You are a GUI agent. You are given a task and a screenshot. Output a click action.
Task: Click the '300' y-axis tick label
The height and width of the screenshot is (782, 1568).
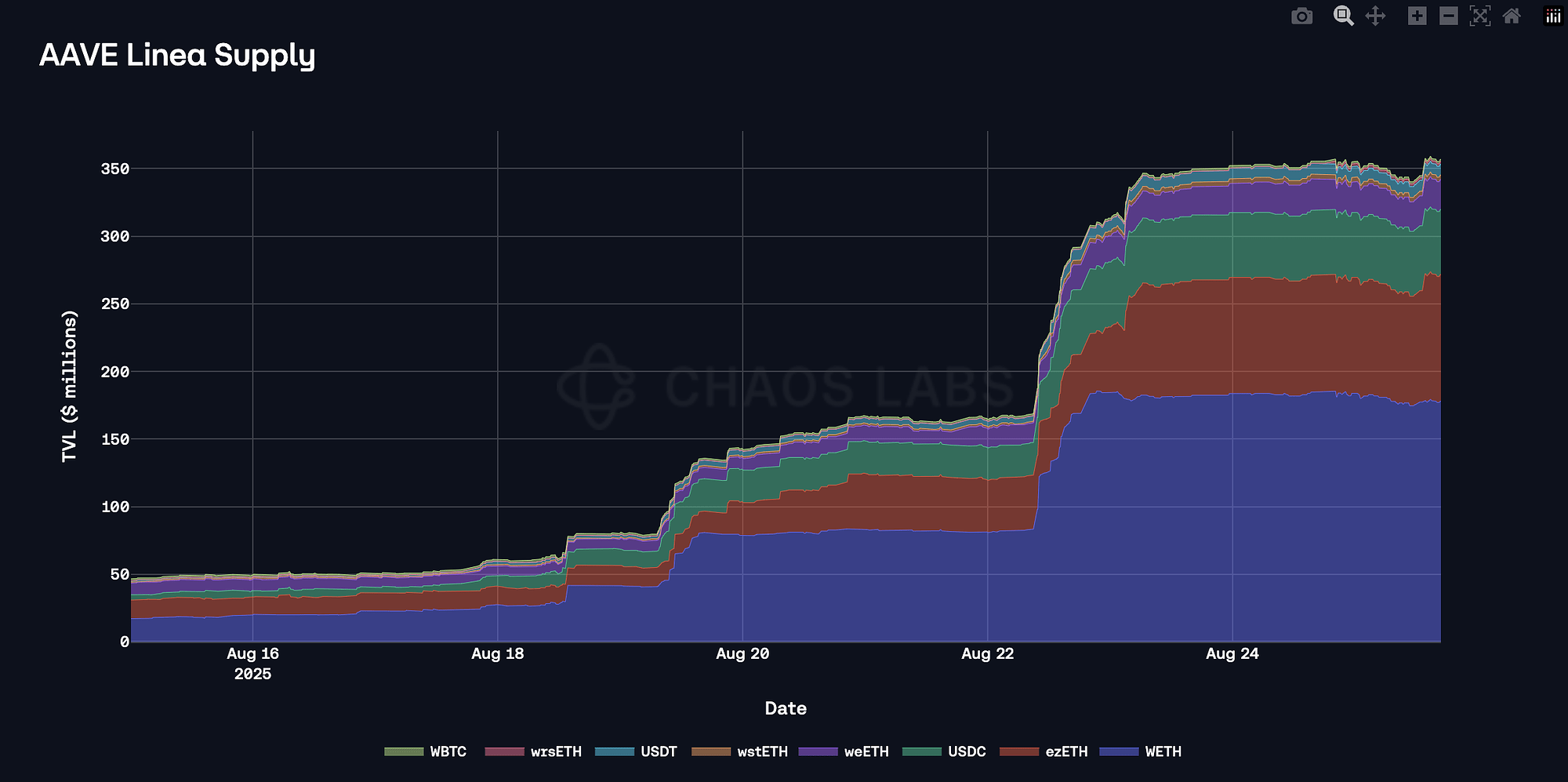click(x=114, y=236)
